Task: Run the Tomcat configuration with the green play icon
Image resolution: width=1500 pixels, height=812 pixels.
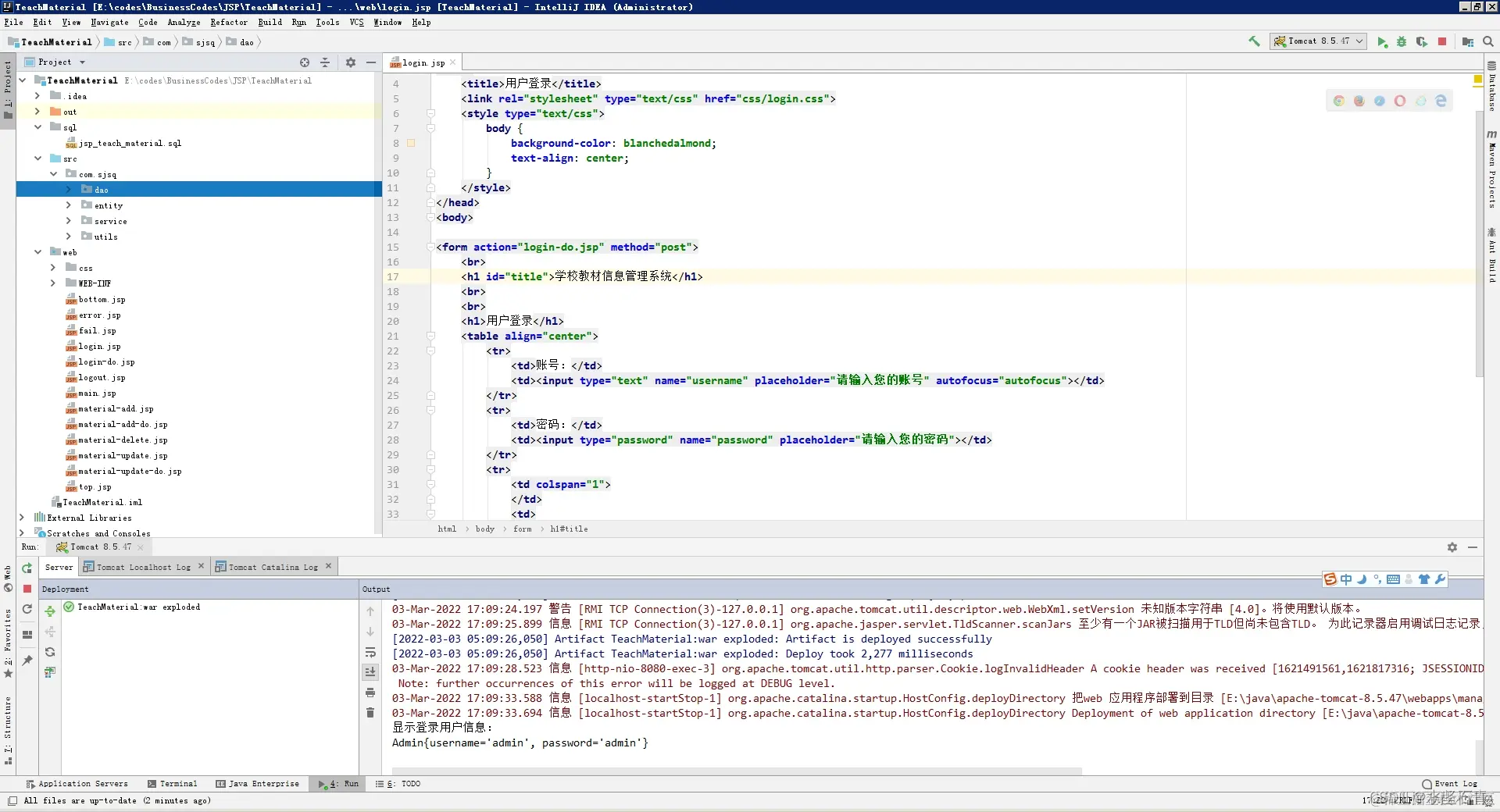Action: 1382,41
